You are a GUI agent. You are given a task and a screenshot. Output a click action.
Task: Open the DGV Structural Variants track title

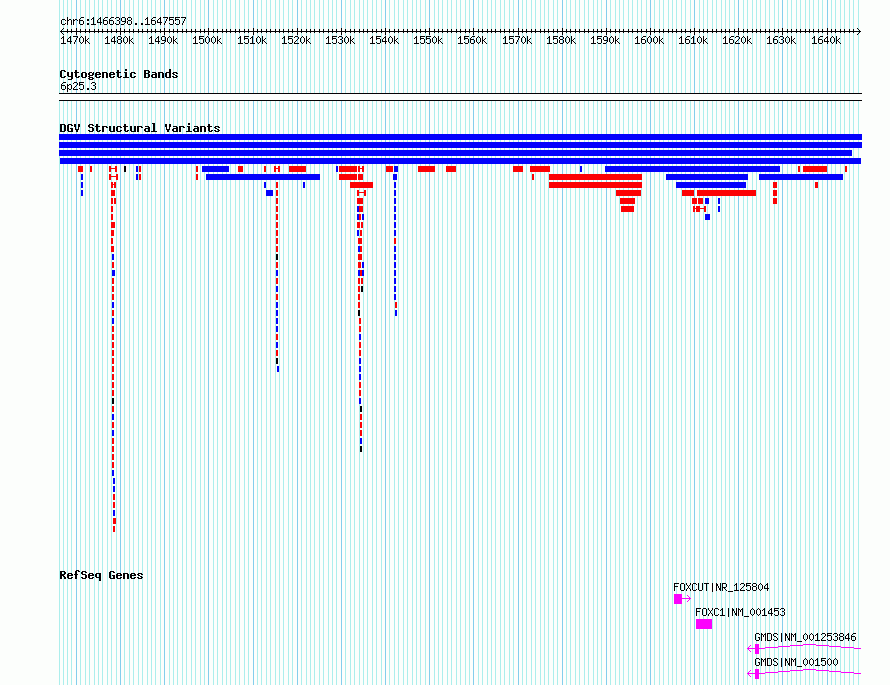pos(140,128)
